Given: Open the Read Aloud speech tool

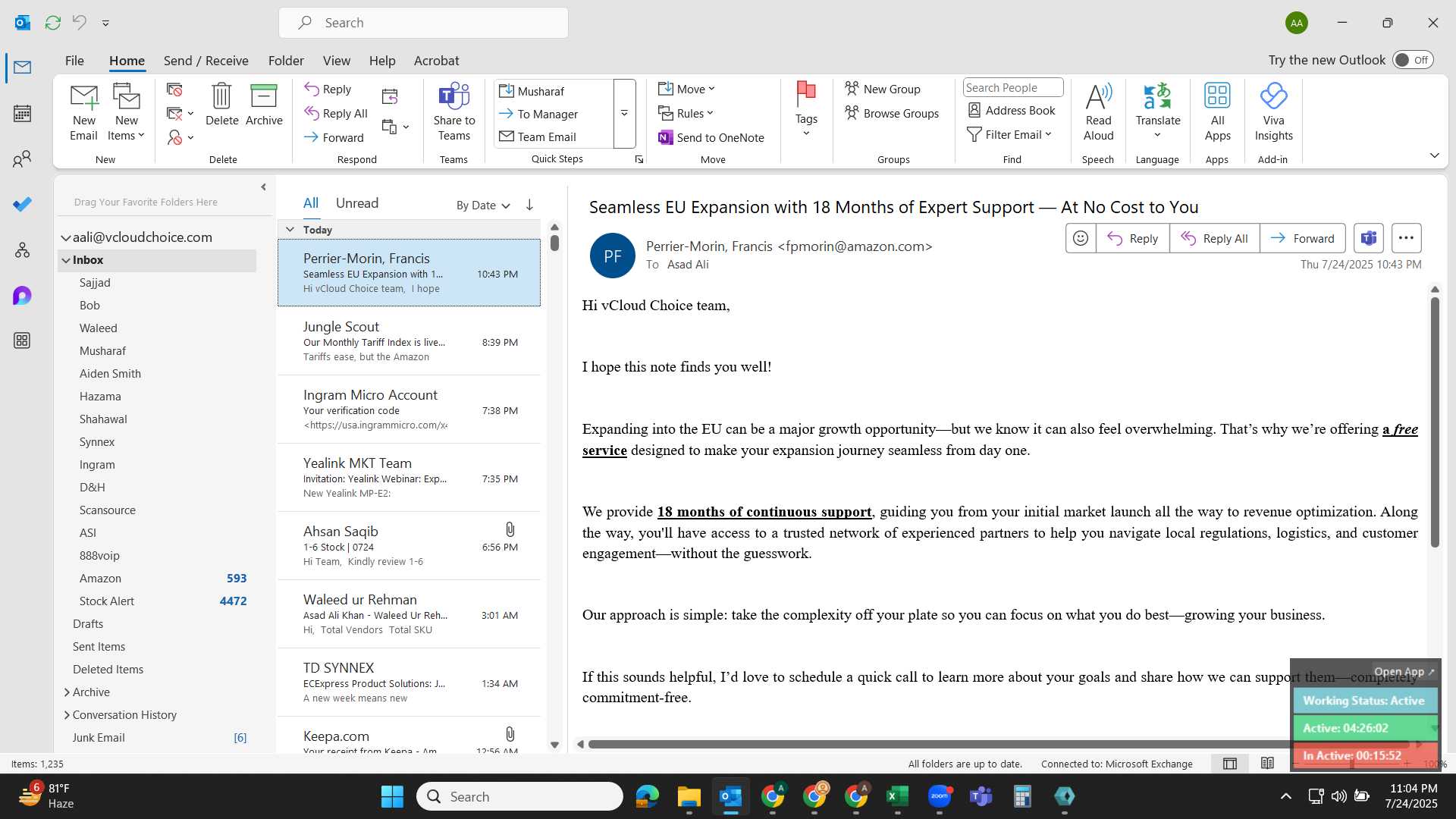Looking at the screenshot, I should pyautogui.click(x=1098, y=112).
